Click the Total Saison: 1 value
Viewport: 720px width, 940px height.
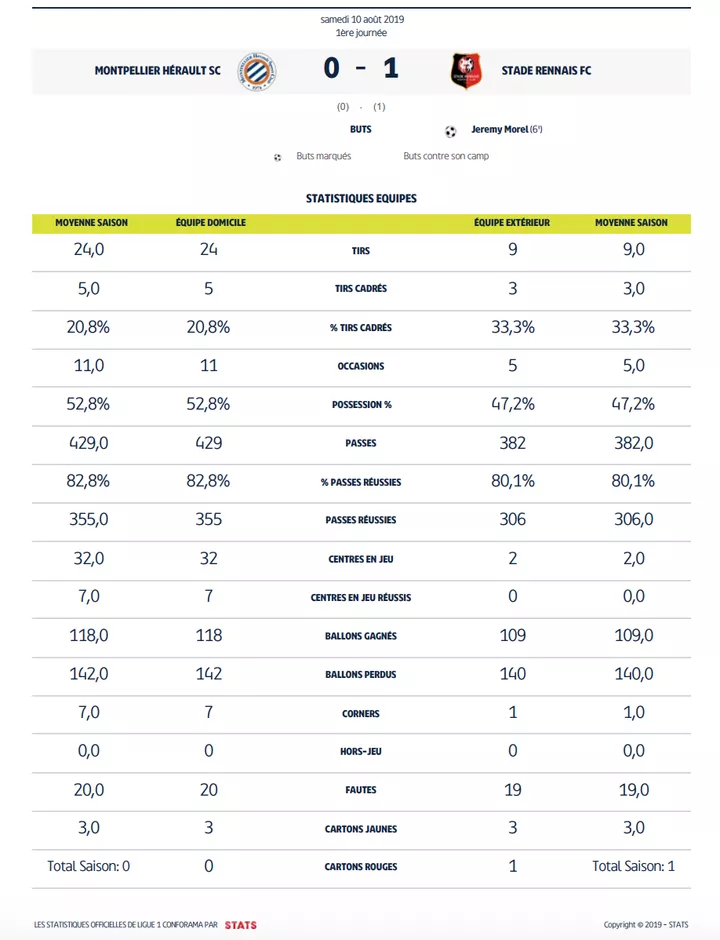point(633,866)
